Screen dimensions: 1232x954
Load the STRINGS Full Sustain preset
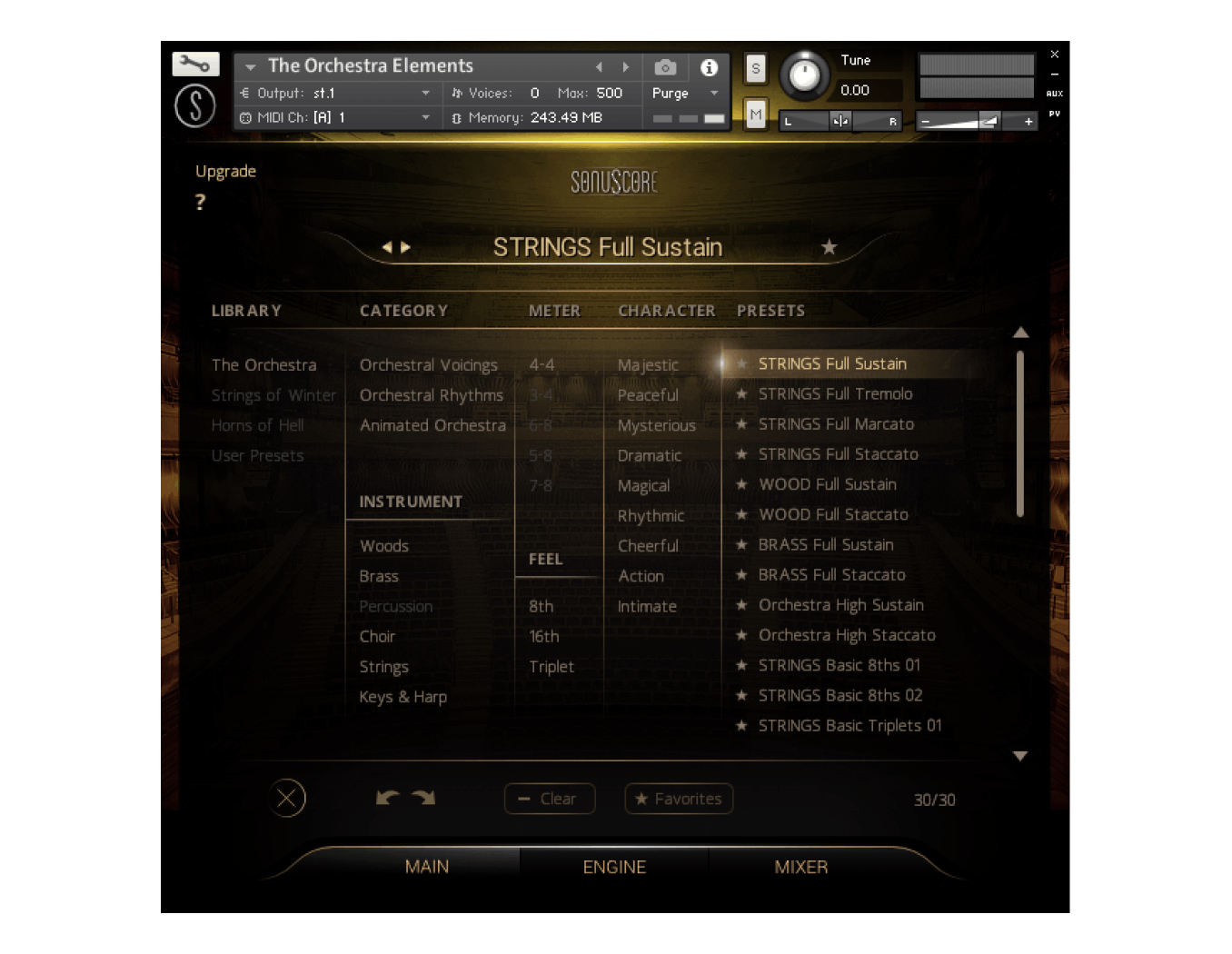pyautogui.click(x=832, y=363)
